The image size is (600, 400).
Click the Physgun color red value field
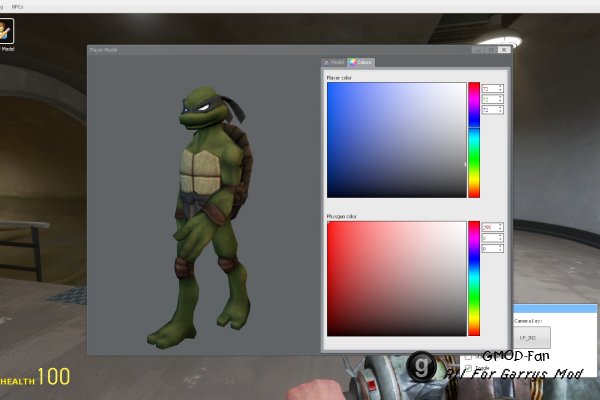(x=492, y=227)
